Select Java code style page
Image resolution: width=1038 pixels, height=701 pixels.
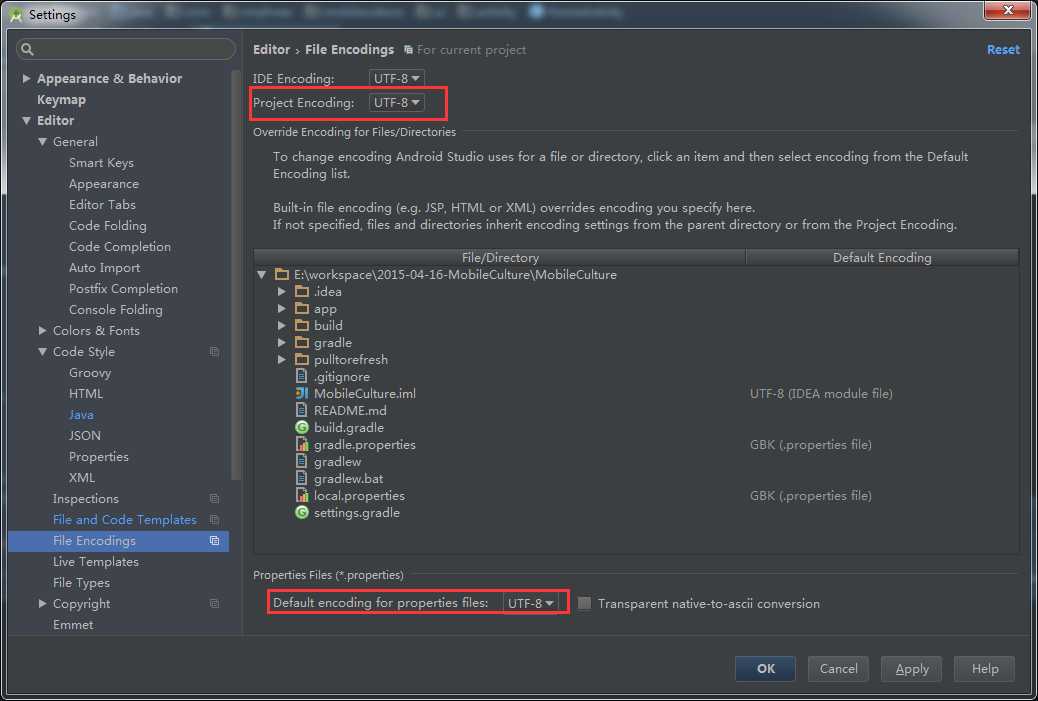[81, 414]
